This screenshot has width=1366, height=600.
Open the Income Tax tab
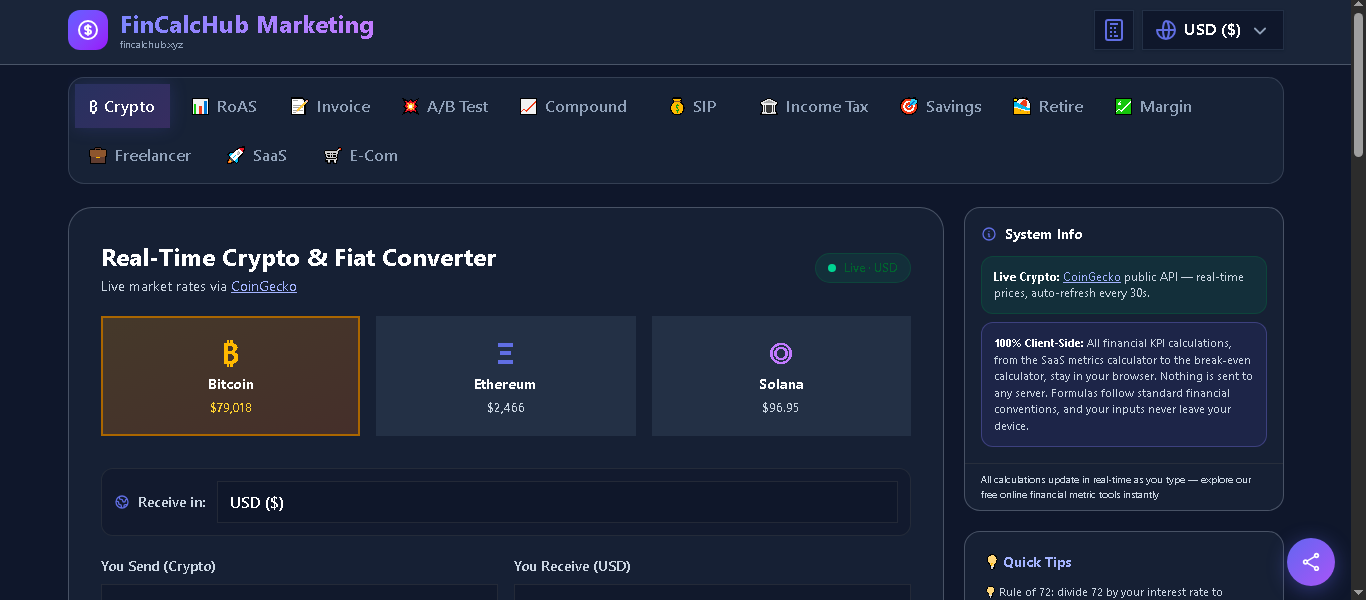point(814,106)
